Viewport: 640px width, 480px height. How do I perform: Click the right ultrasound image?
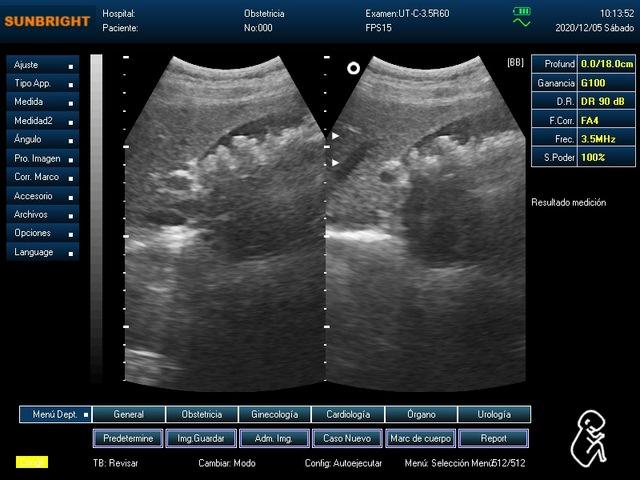click(426, 222)
